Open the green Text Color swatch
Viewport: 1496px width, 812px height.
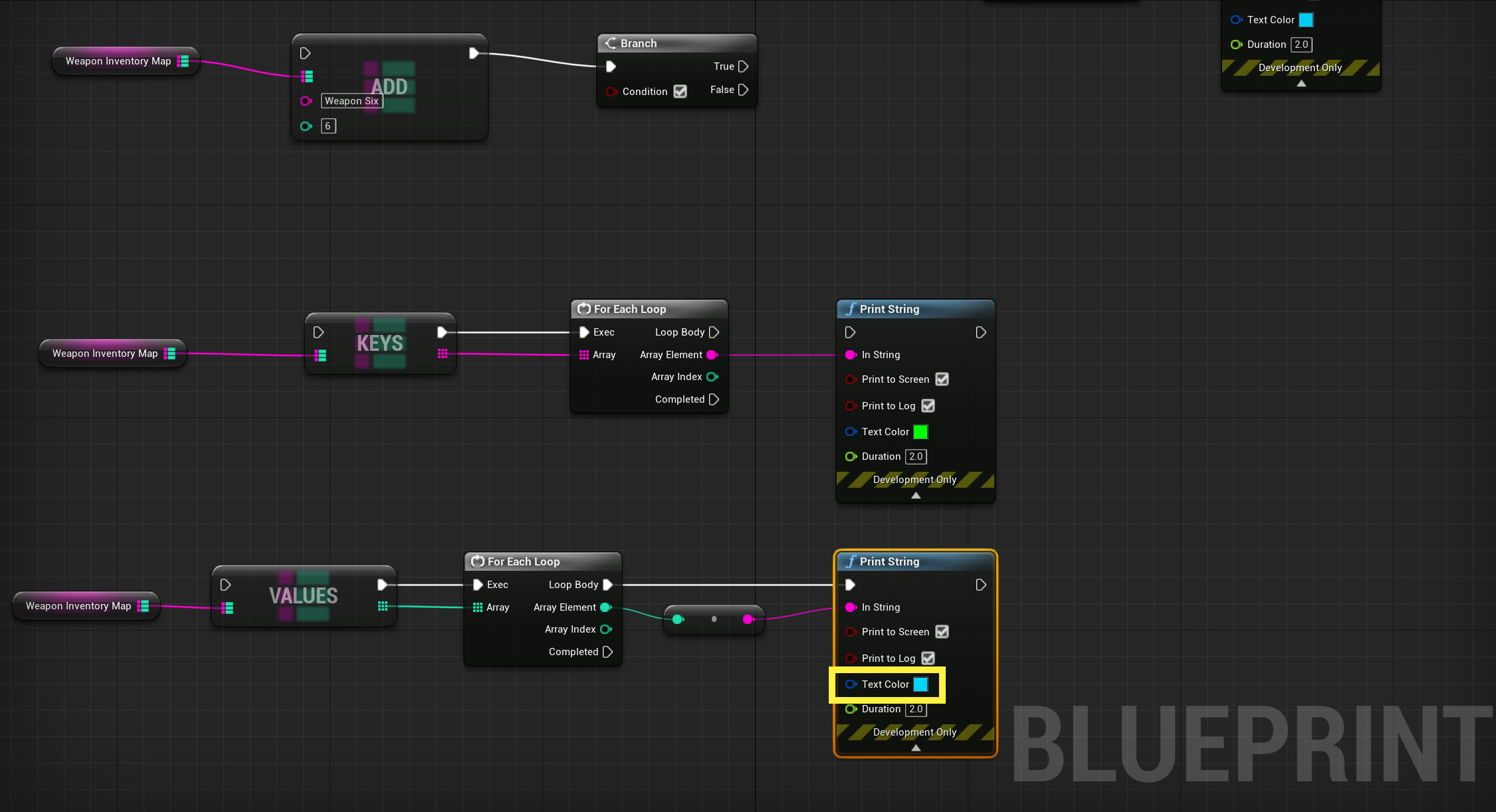point(920,432)
